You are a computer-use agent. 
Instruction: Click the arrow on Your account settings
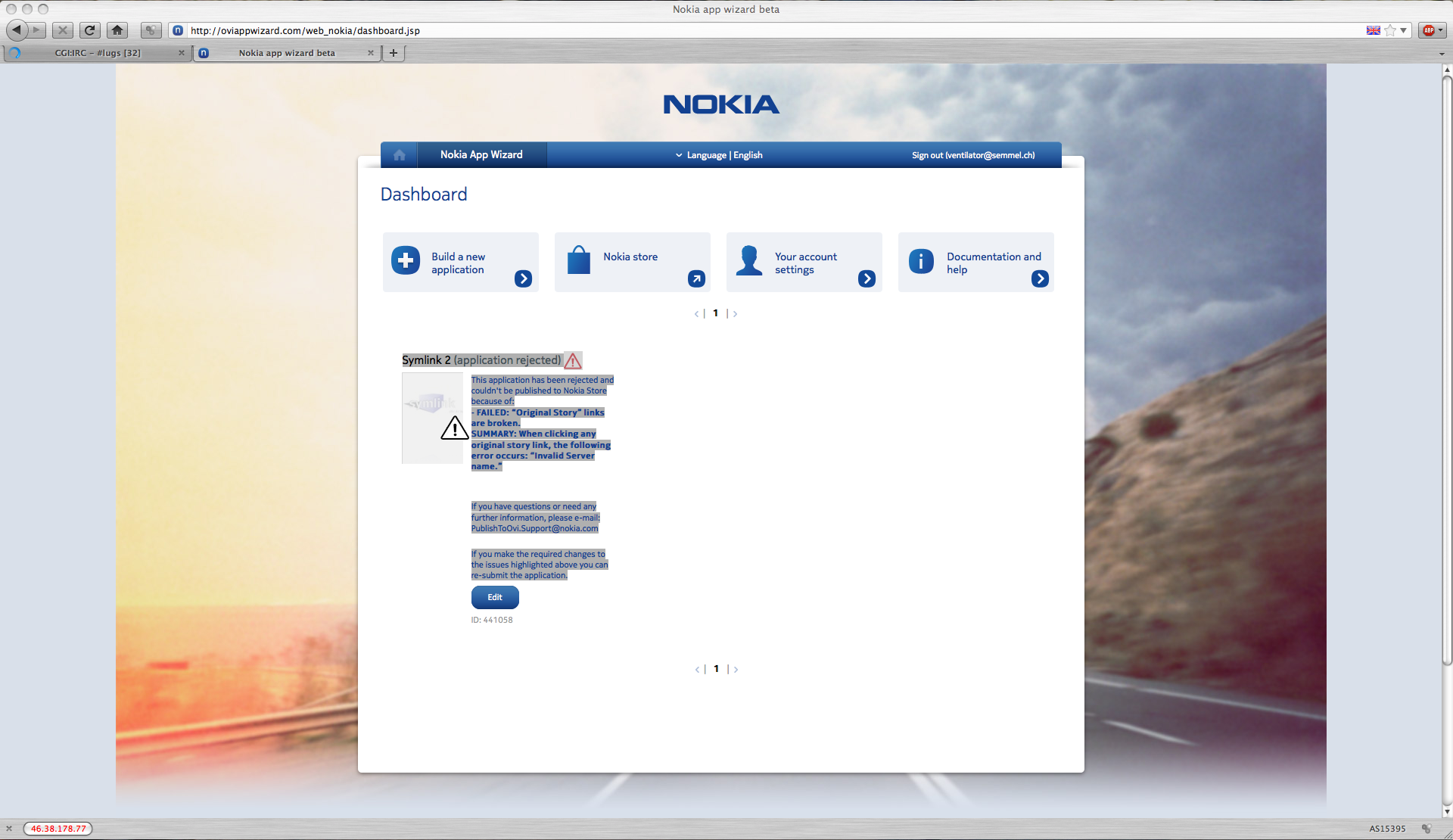click(x=867, y=278)
